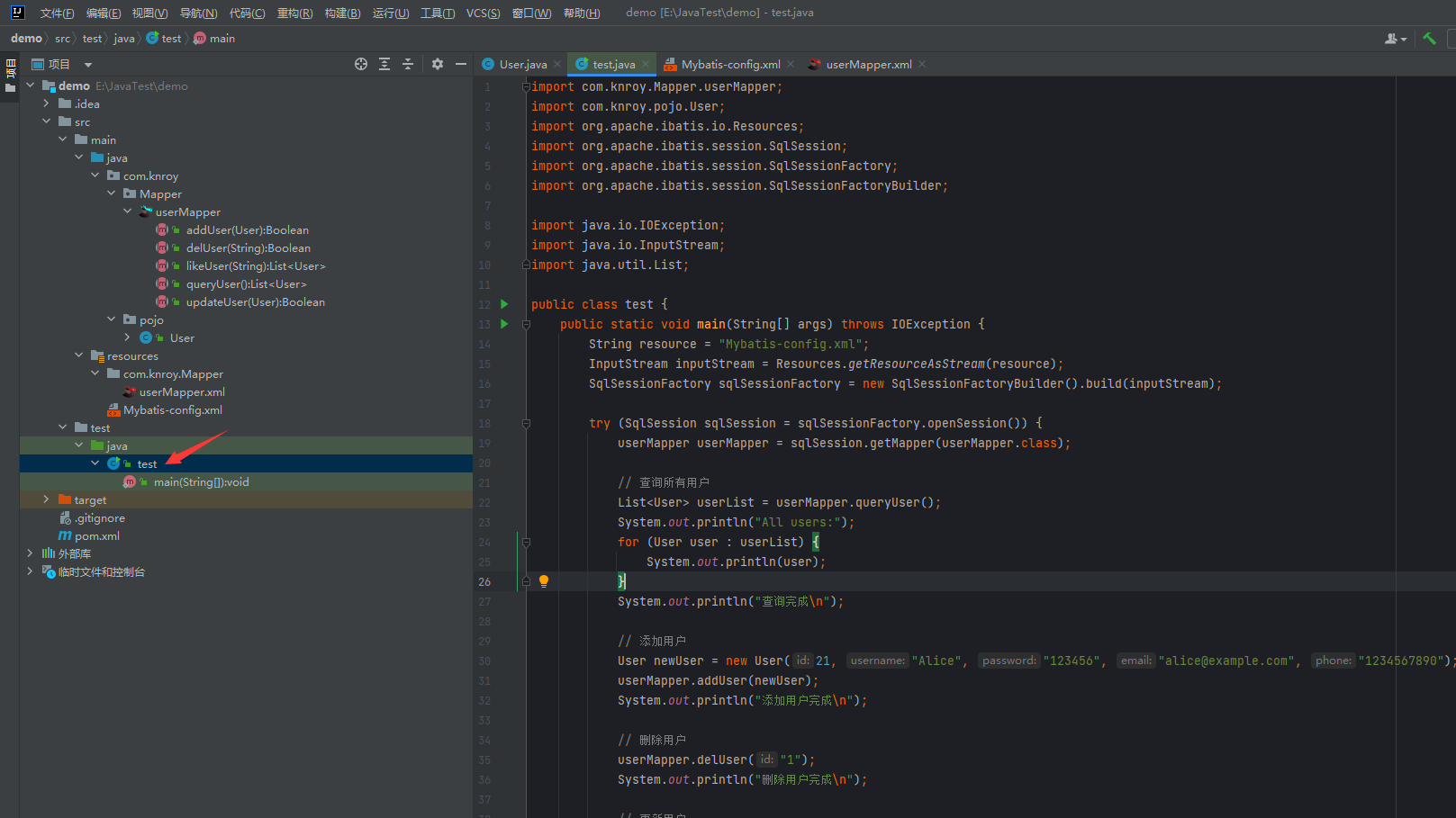Click the main breadcrumb in navigation bar

click(222, 39)
